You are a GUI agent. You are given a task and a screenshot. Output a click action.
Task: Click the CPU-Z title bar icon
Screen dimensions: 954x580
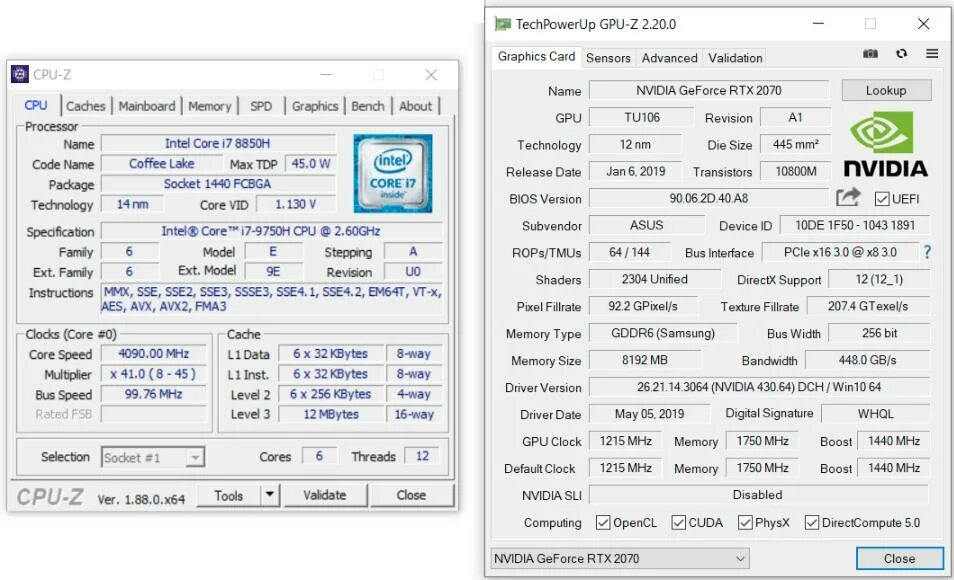[19, 74]
